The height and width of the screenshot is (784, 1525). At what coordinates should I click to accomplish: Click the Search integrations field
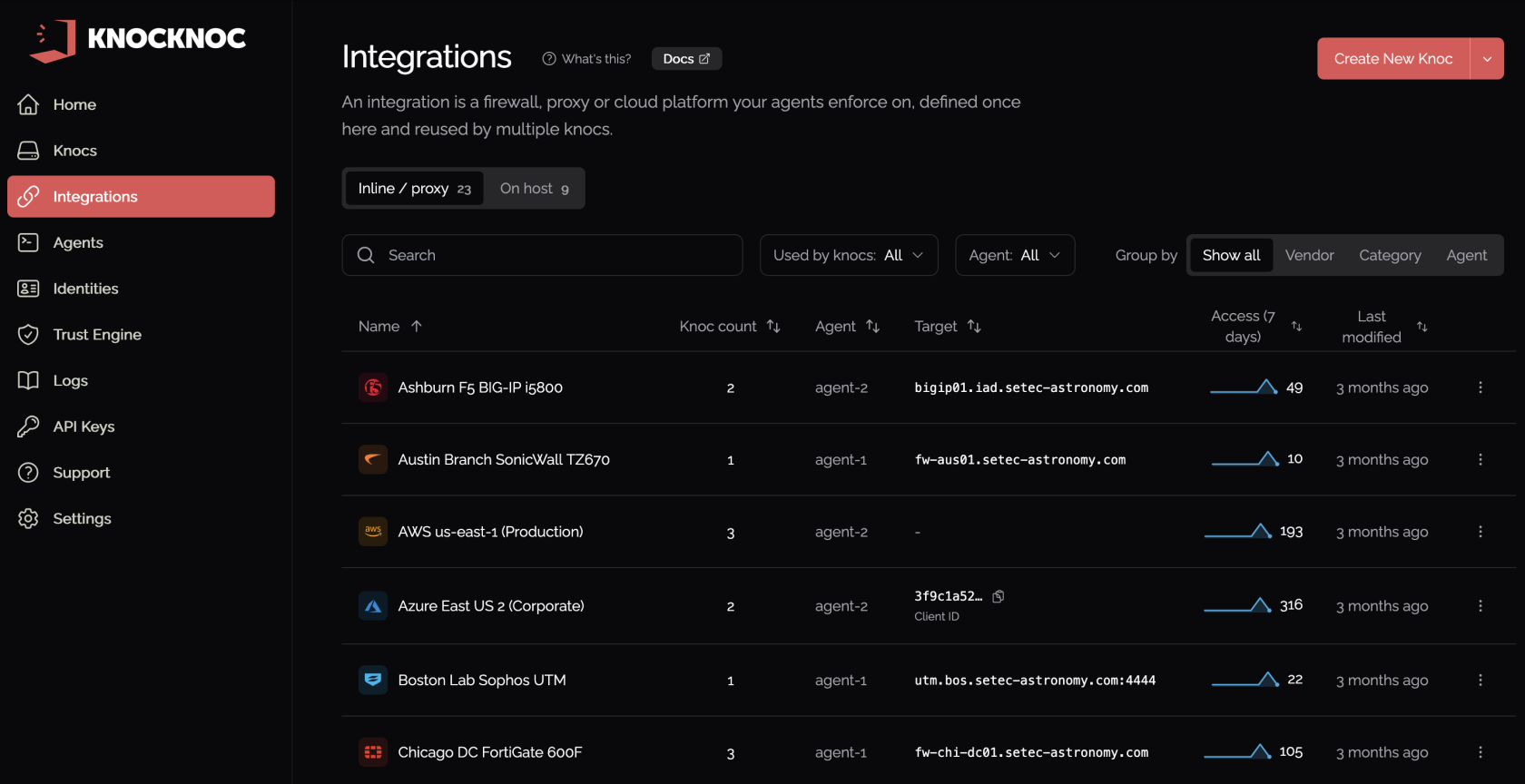(542, 255)
